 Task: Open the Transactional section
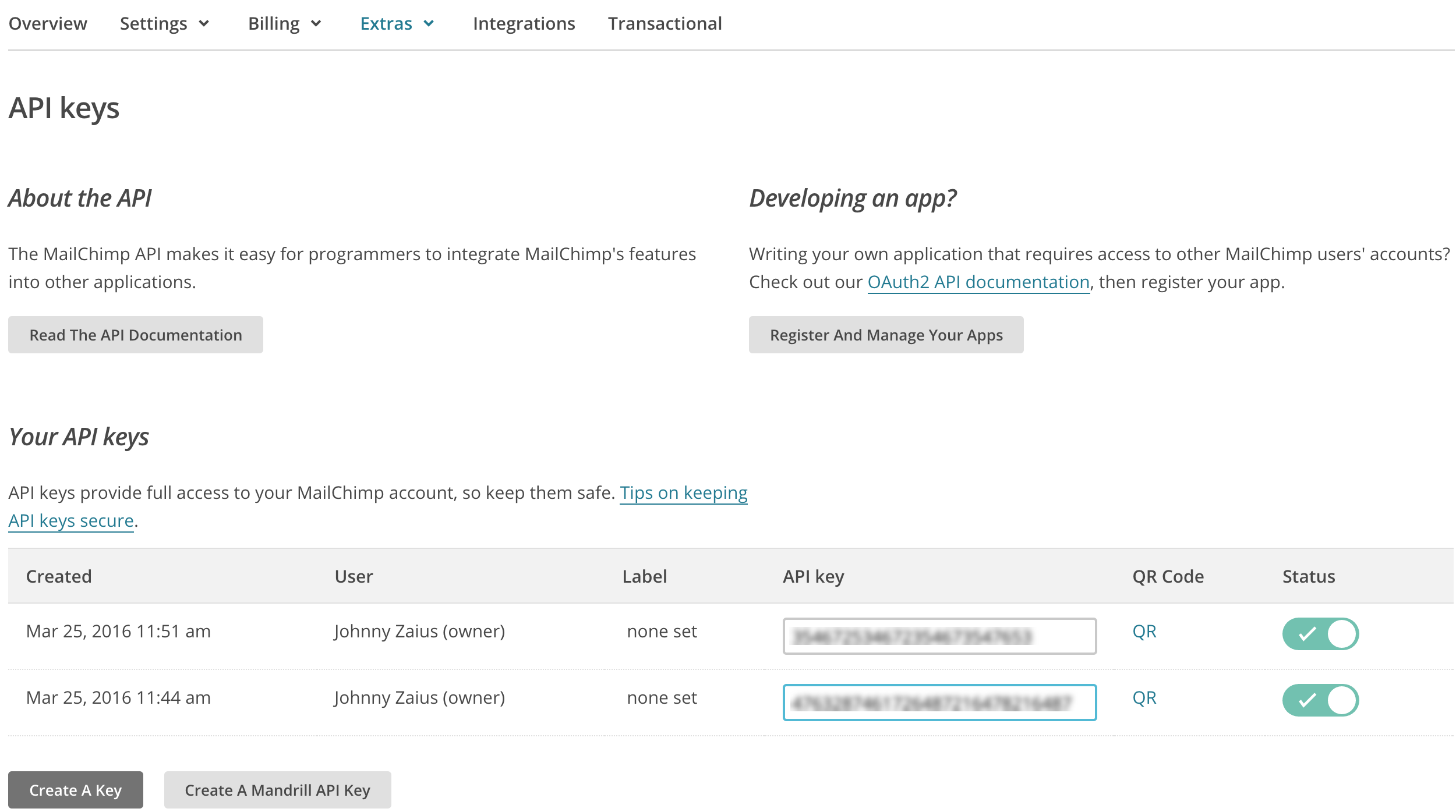664,23
